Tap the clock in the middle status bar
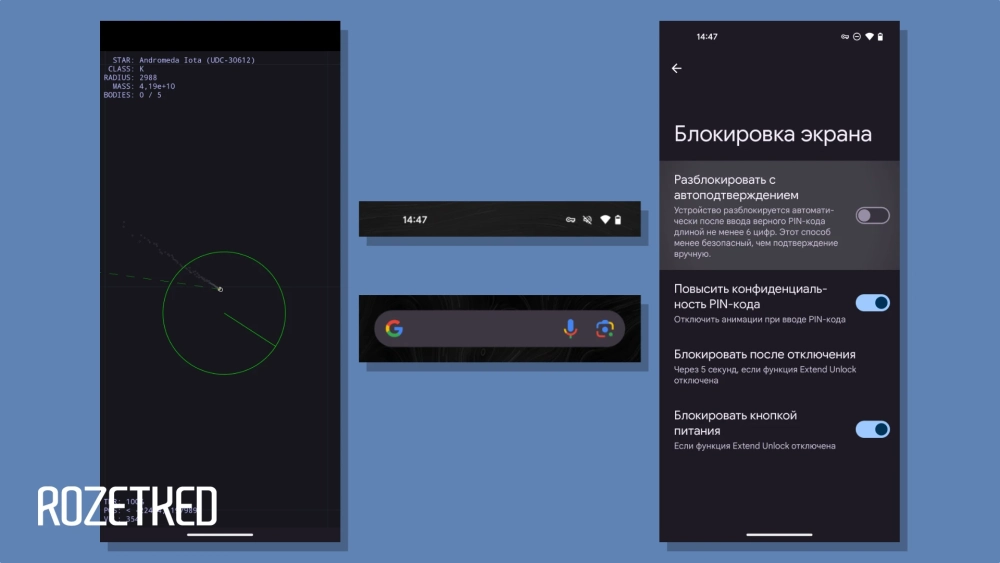Screen dimensions: 1000x563 (x=415, y=219)
